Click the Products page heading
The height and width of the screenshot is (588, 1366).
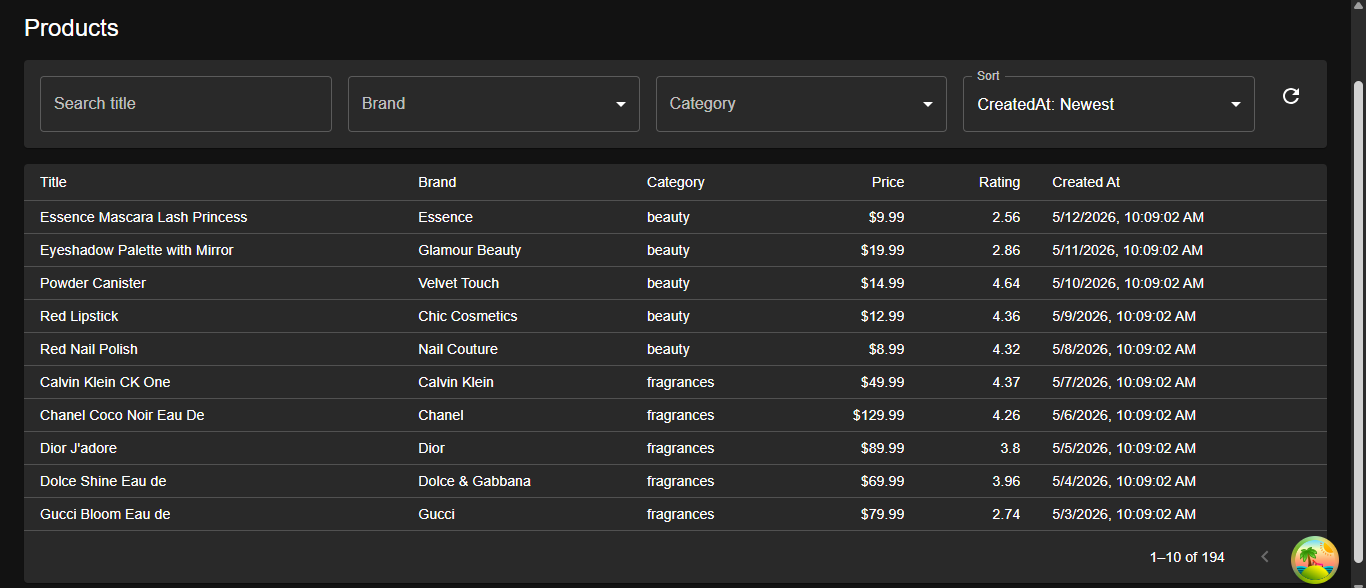71,28
